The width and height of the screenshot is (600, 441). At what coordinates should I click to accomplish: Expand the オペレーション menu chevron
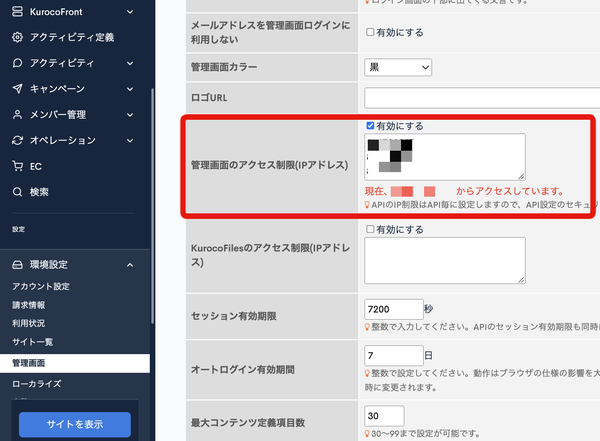tap(130, 140)
